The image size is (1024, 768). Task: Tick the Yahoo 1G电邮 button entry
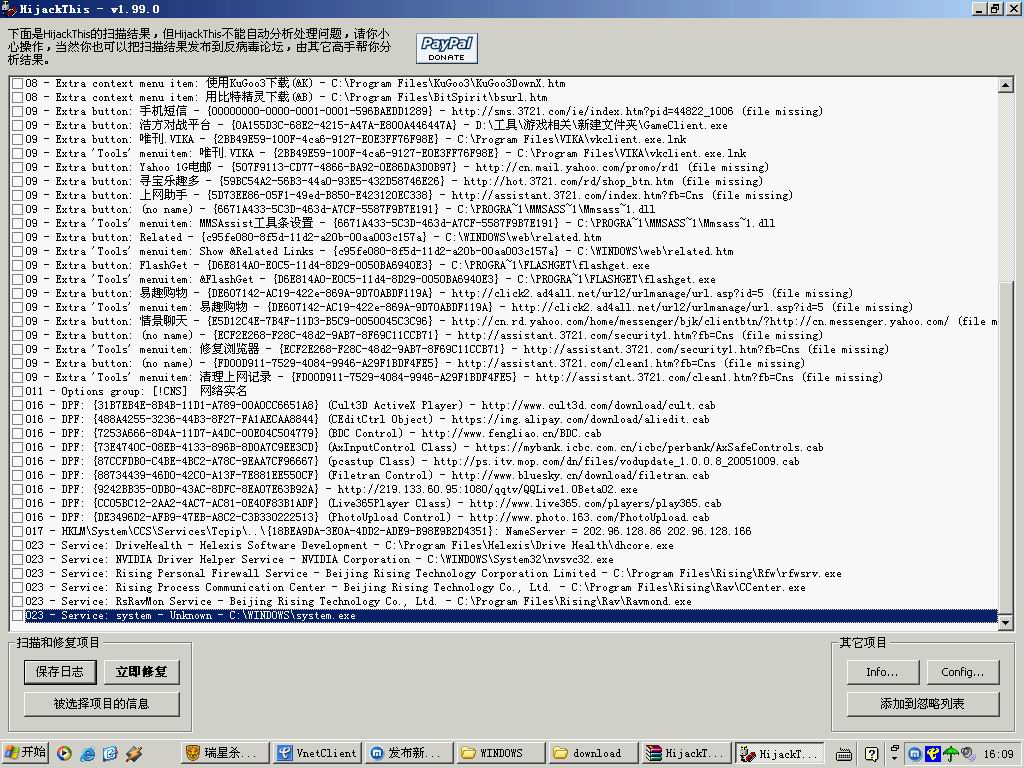(18, 168)
